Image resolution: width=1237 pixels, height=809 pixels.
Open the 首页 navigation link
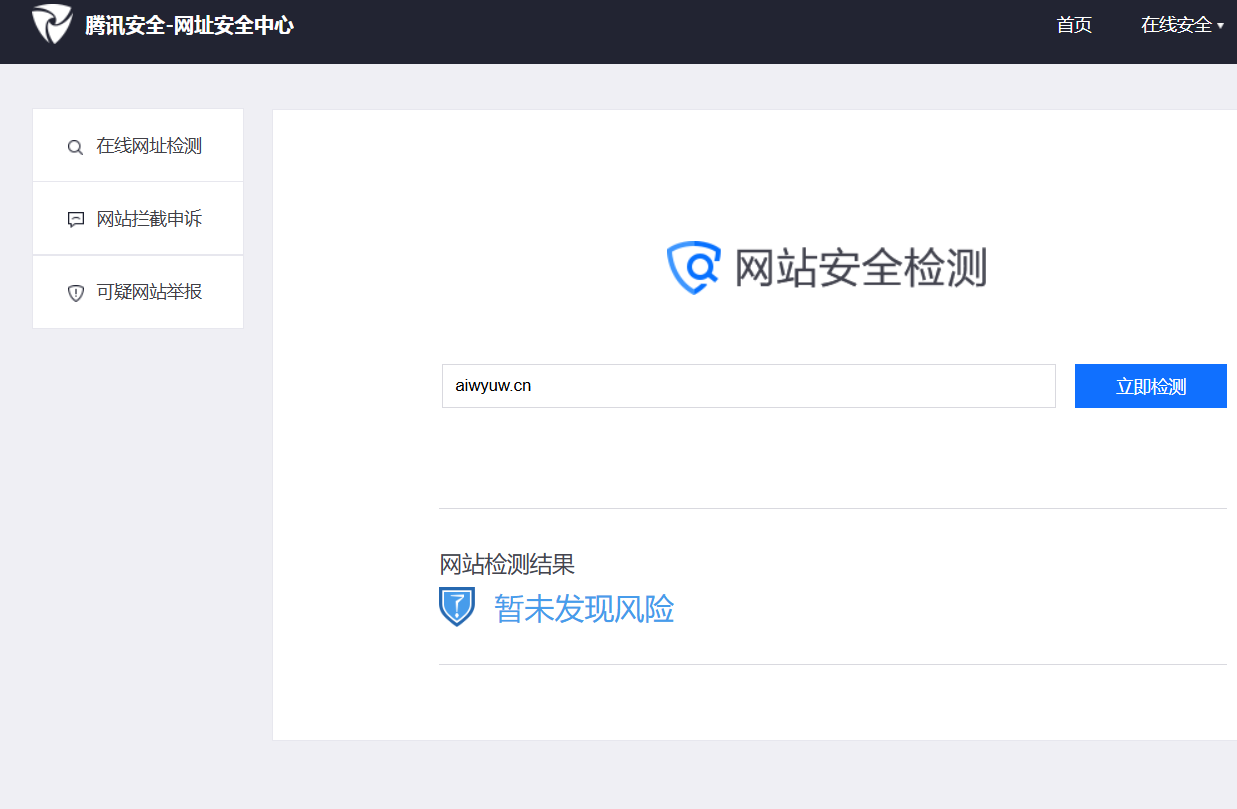[x=1074, y=25]
